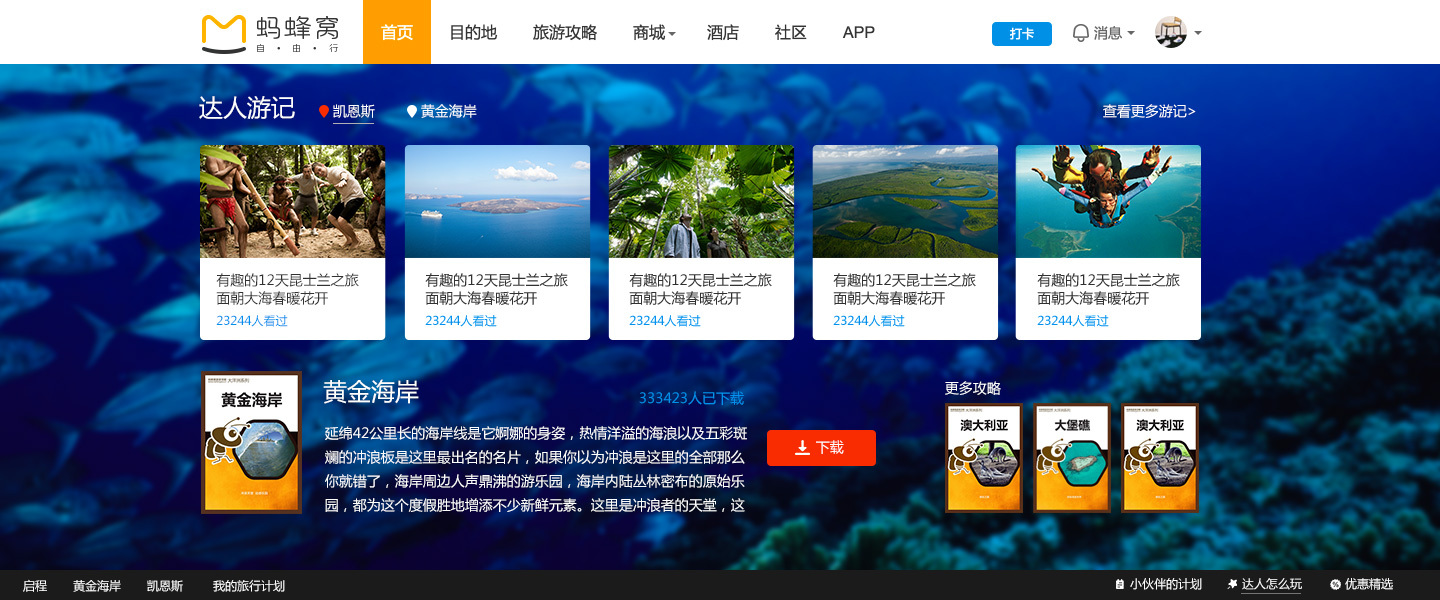This screenshot has height=600, width=1440.
Task: Click the white location pin beside 黄金海岸
Action: (x=411, y=112)
